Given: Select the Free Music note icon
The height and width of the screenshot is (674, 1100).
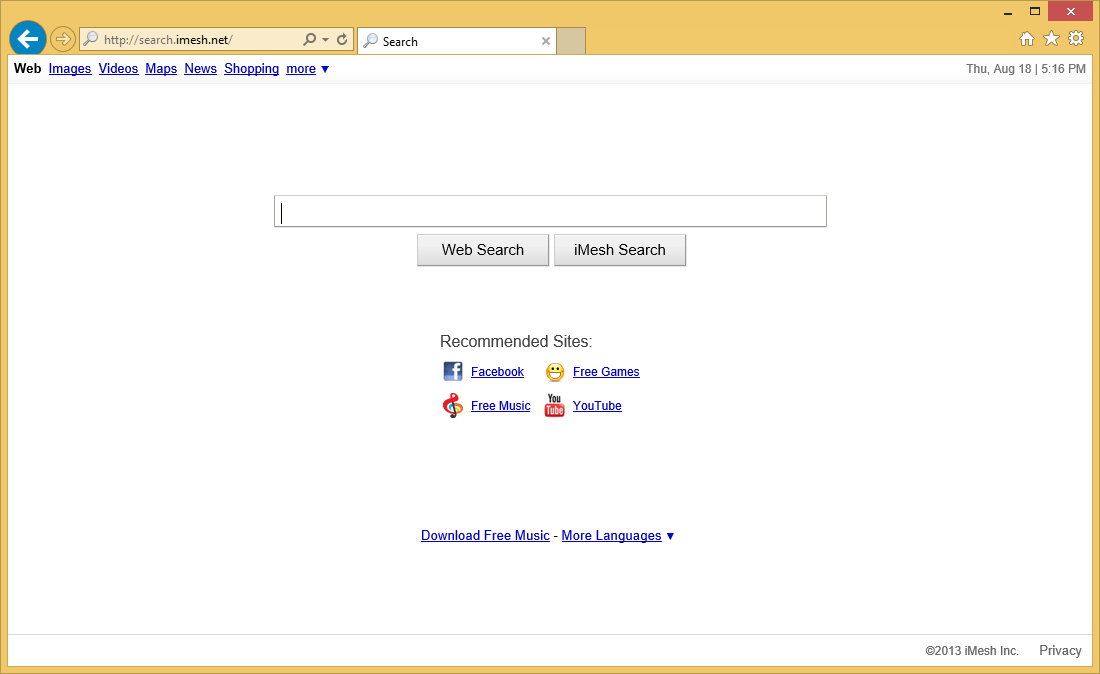Looking at the screenshot, I should 453,405.
